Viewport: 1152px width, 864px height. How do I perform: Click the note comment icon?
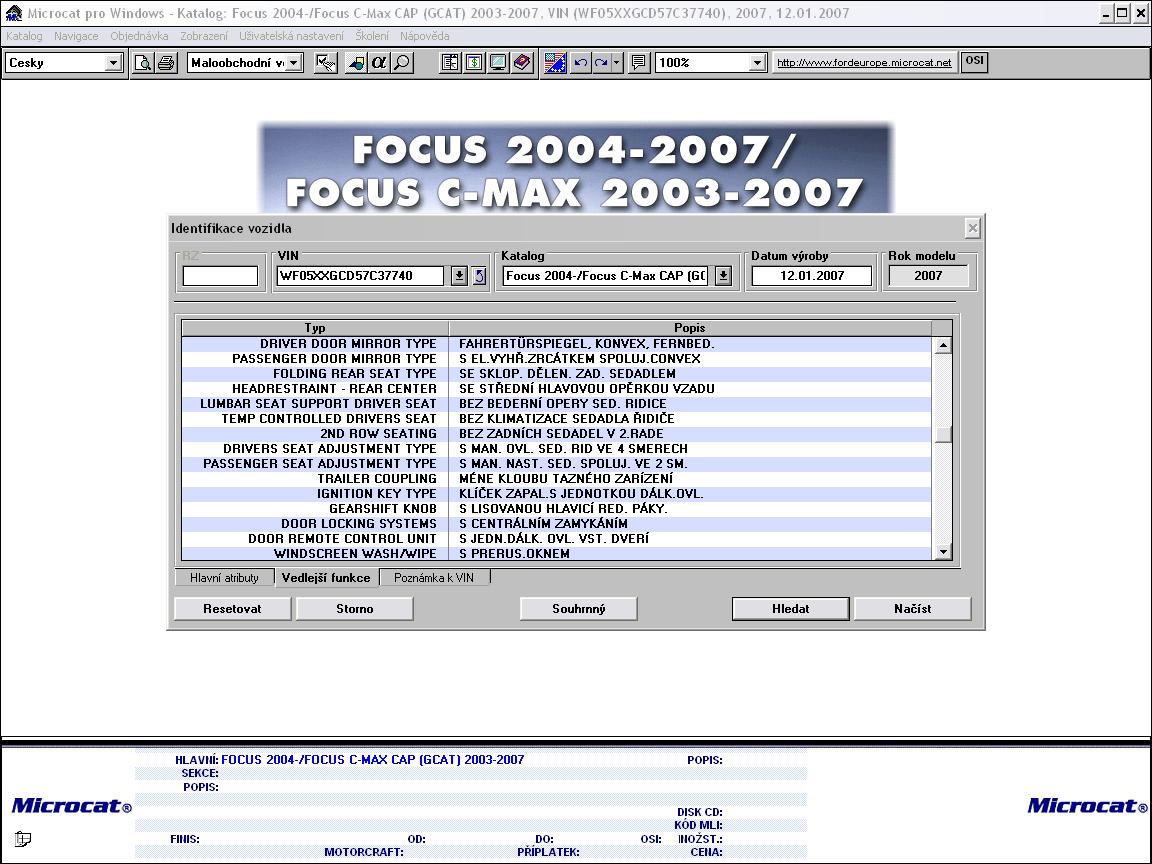click(638, 63)
